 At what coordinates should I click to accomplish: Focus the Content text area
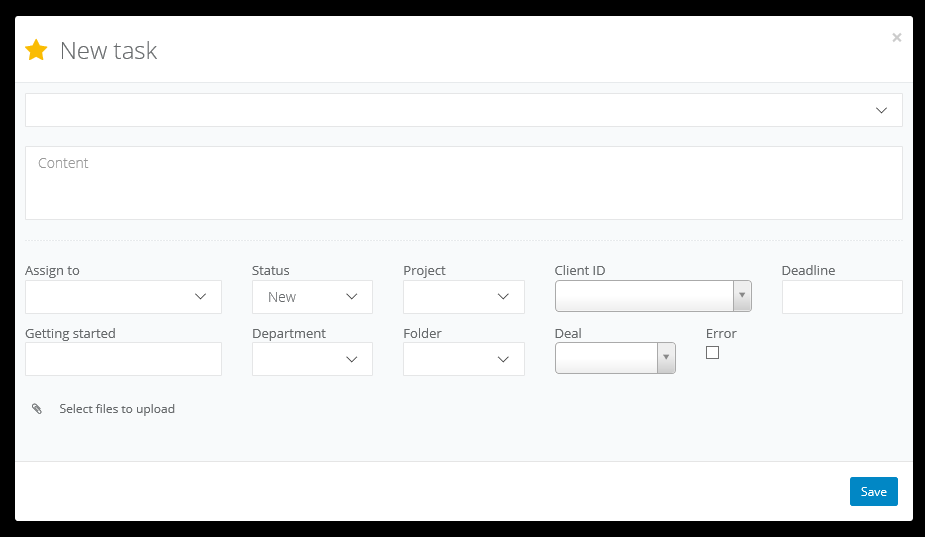(463, 183)
